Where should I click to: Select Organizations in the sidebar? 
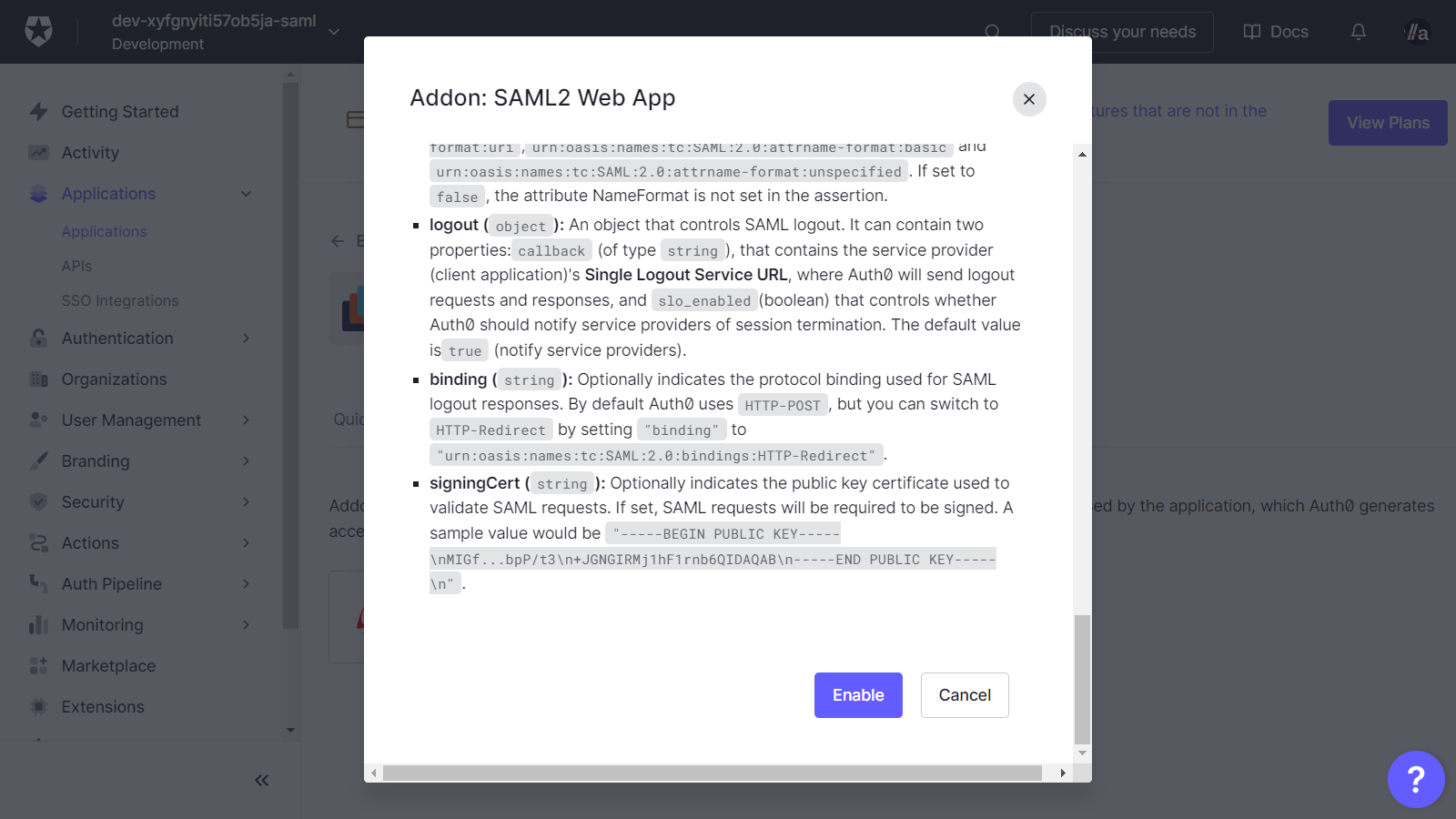click(114, 379)
